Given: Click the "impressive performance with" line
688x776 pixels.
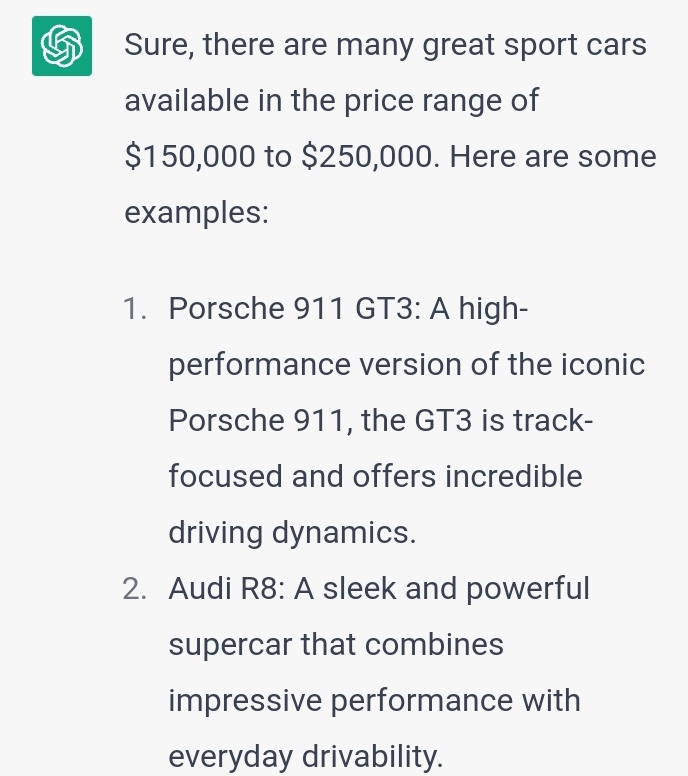Looking at the screenshot, I should click(x=374, y=701).
